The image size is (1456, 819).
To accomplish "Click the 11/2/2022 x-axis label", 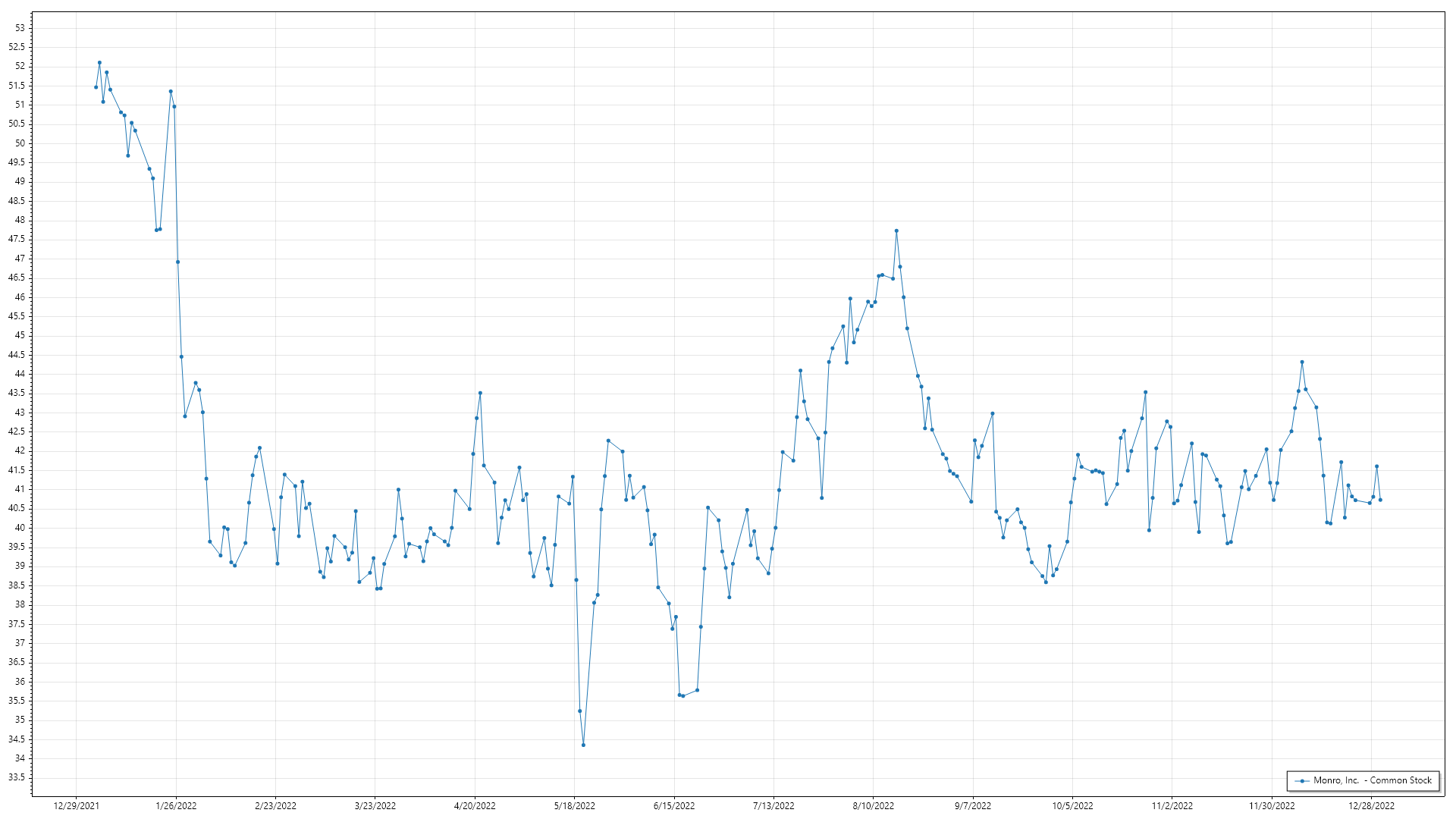I will pos(1172,806).
